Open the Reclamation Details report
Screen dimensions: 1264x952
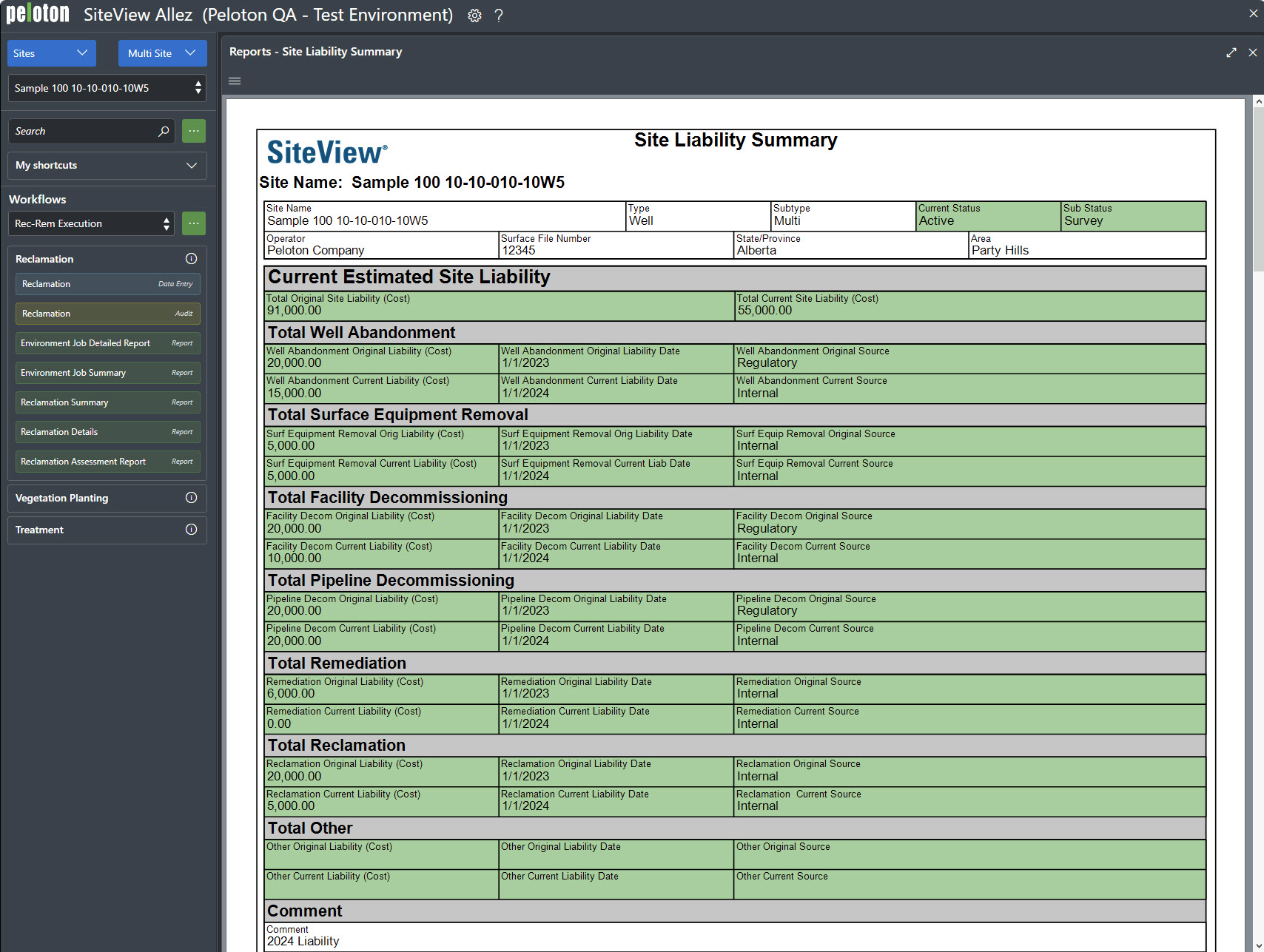pyautogui.click(x=107, y=432)
